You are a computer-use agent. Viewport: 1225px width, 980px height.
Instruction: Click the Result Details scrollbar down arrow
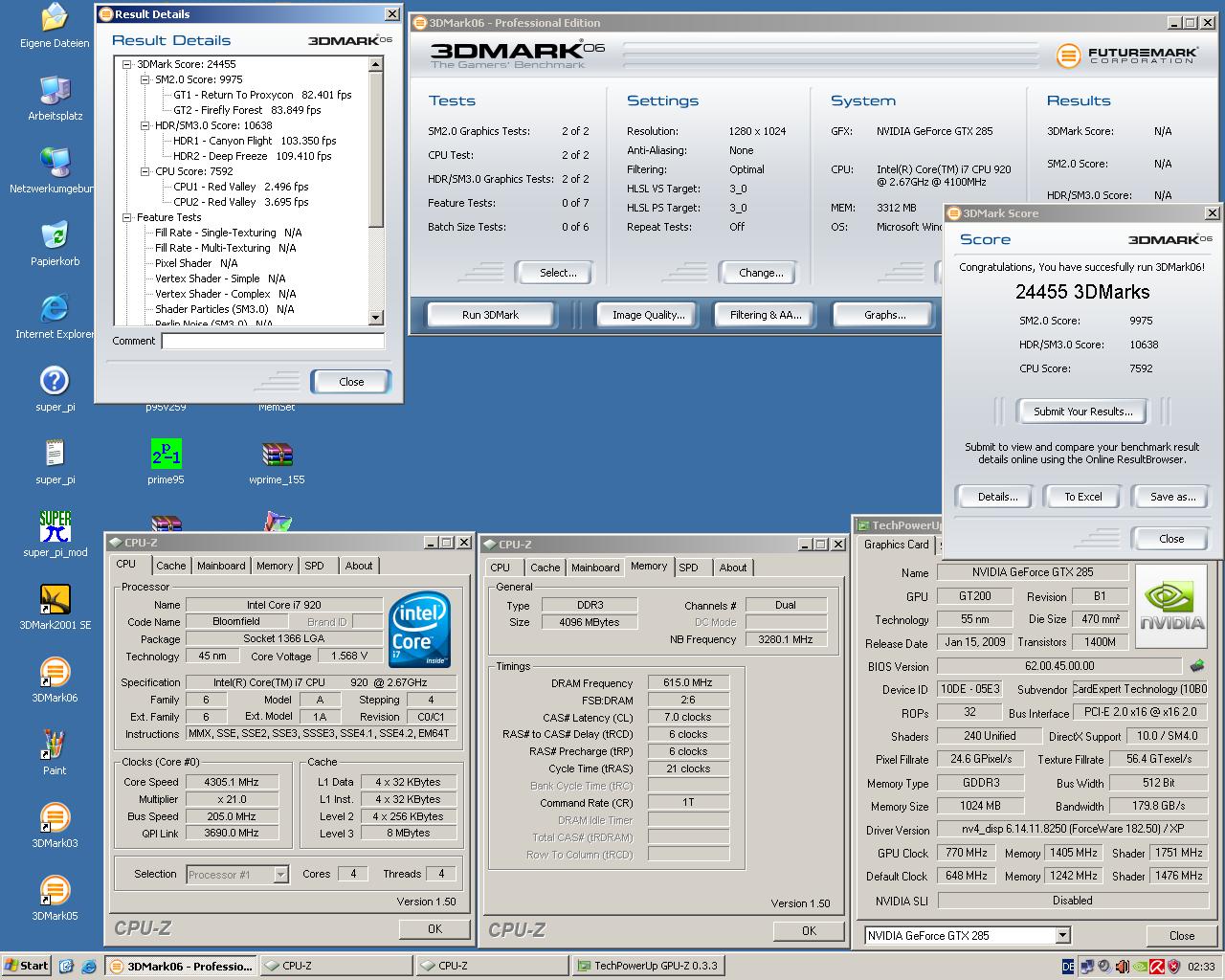pyautogui.click(x=375, y=318)
